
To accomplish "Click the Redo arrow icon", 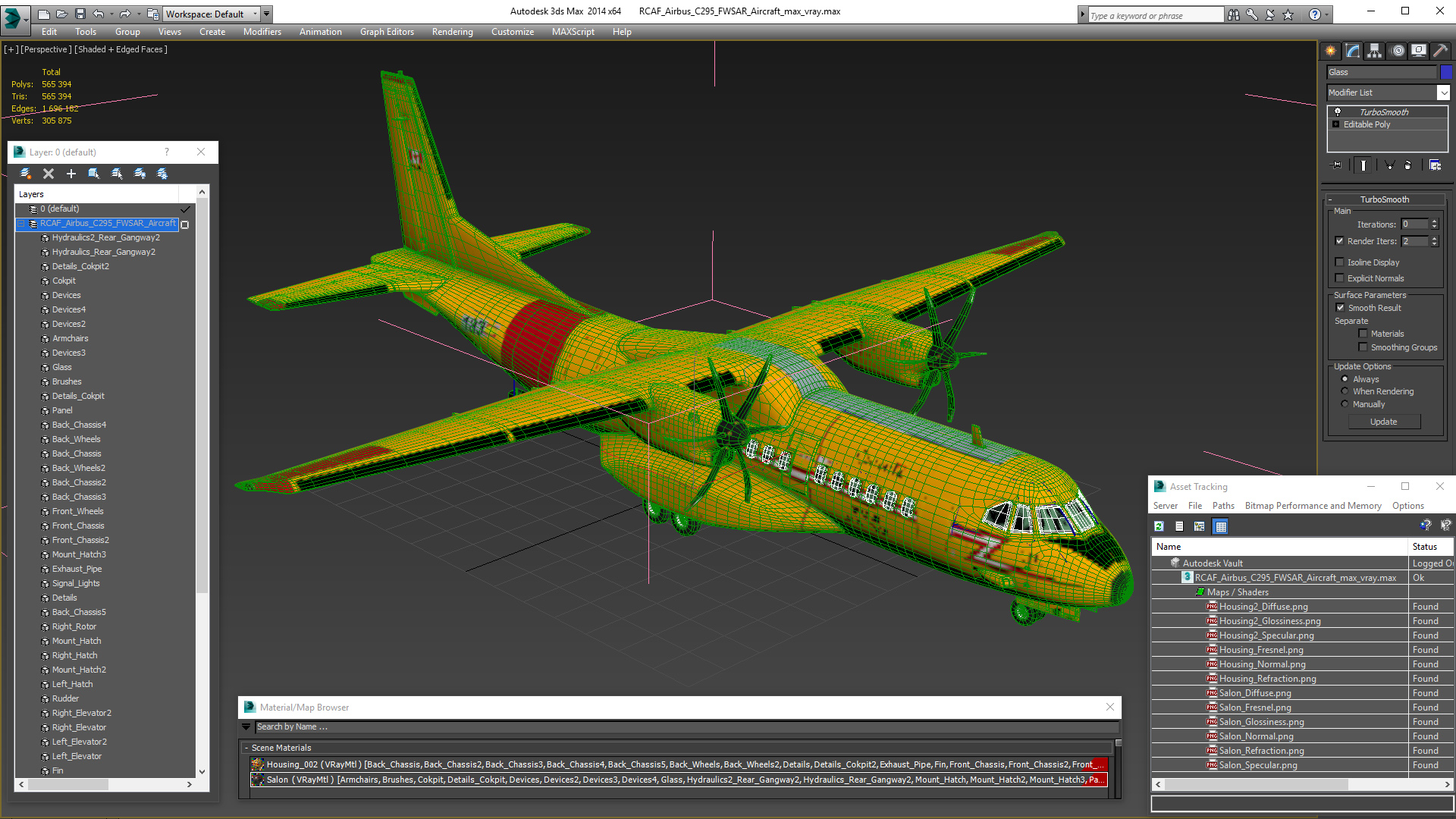I will pyautogui.click(x=125, y=14).
